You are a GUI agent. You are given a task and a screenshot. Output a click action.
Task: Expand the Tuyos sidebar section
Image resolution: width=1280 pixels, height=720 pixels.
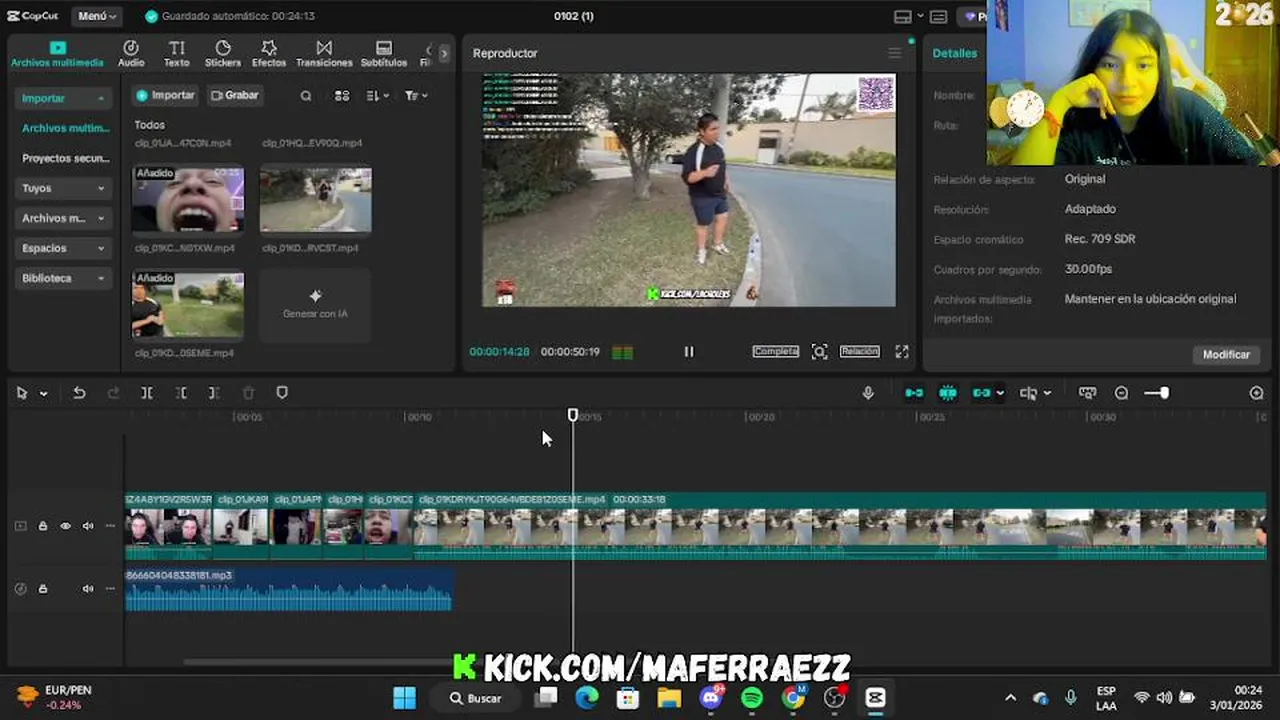[x=61, y=188]
